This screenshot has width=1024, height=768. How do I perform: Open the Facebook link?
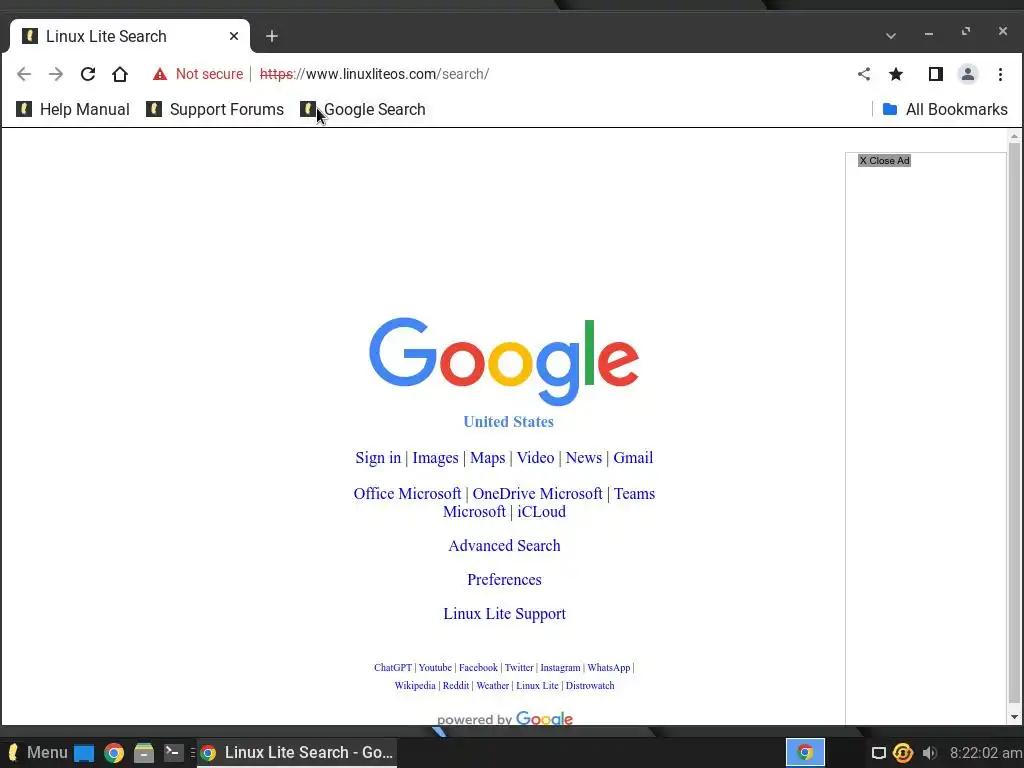[478, 667]
